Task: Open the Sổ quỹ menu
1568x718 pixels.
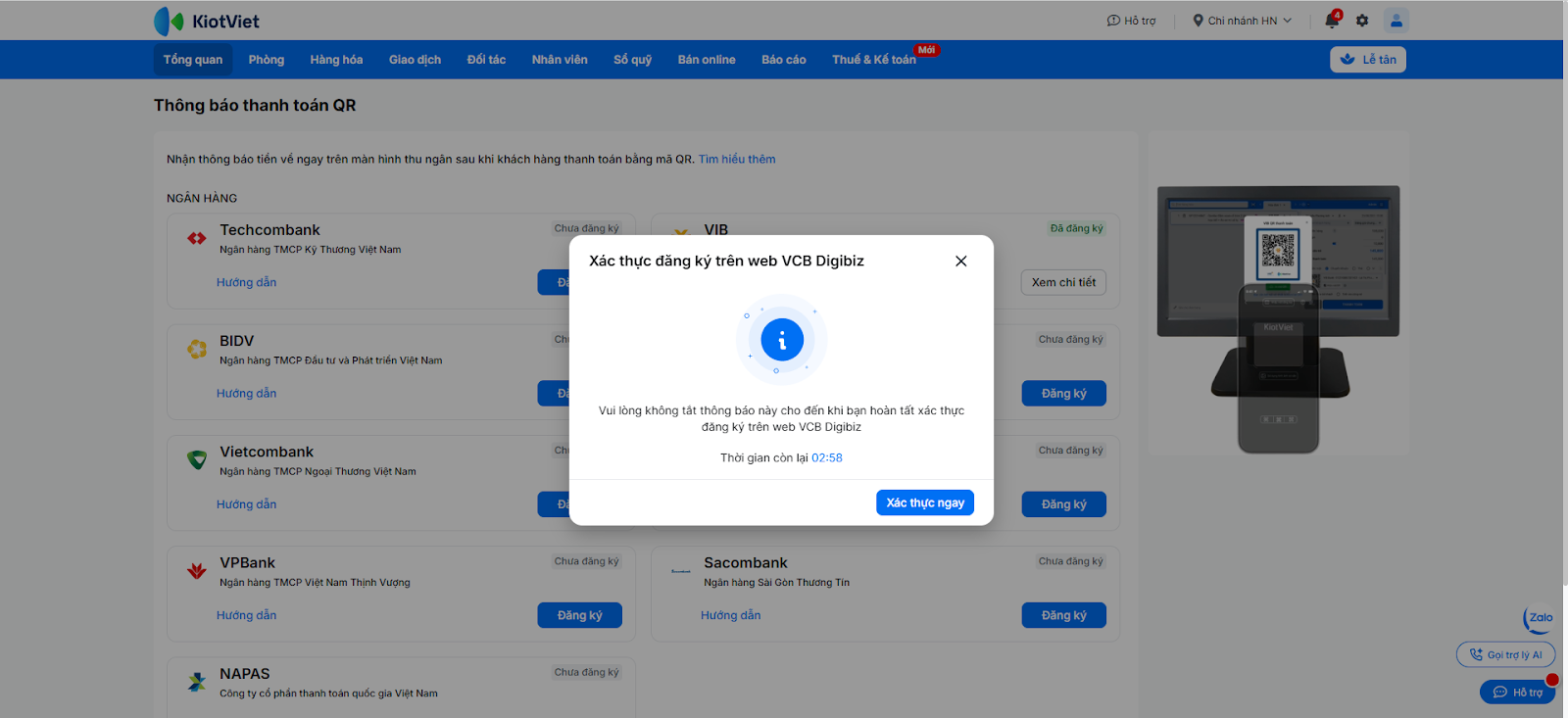Action: click(x=633, y=60)
